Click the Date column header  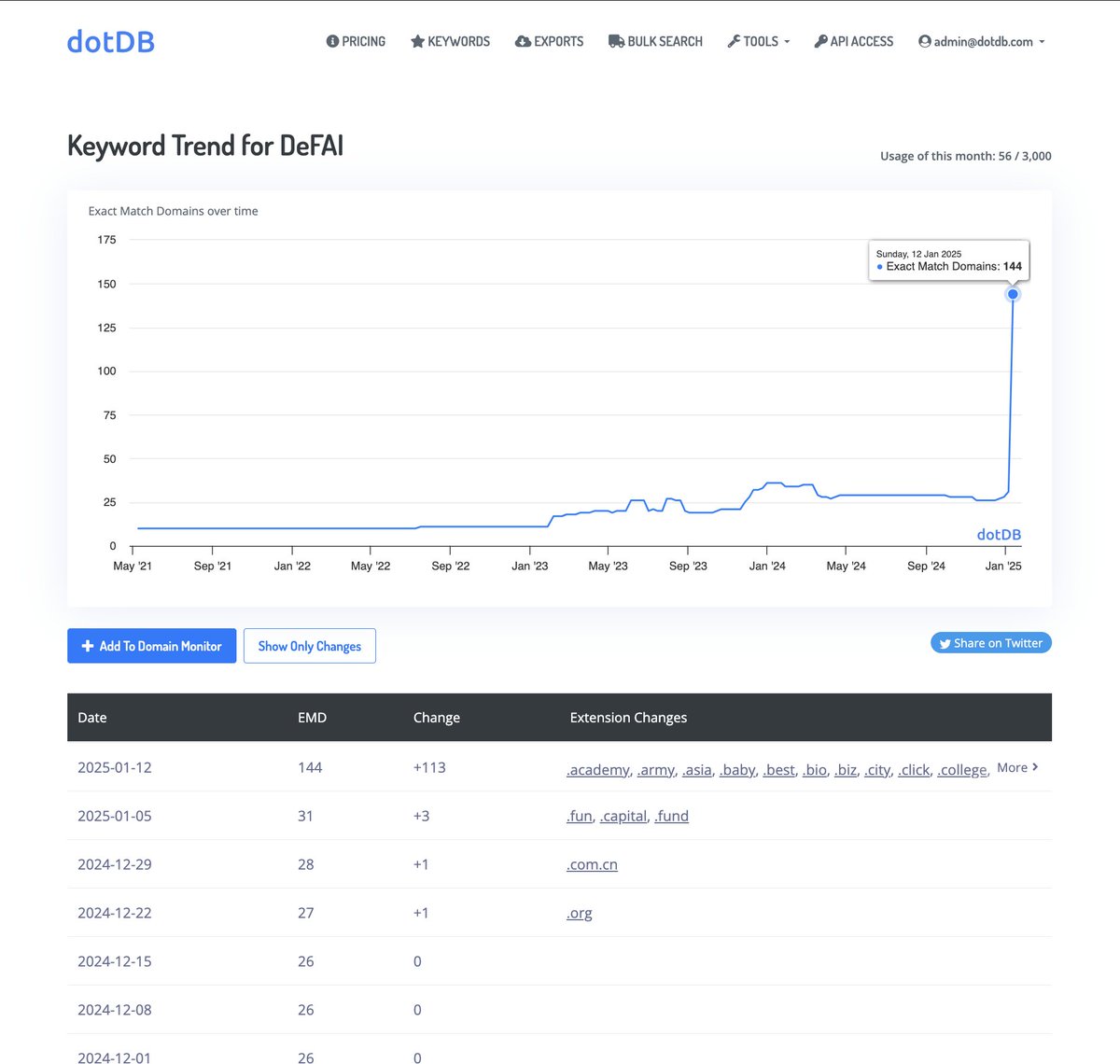click(x=92, y=718)
